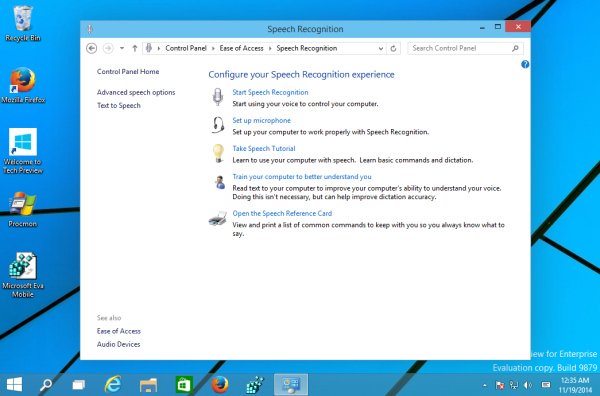Screen dimensions: 600x396
Task: Show hidden tray icons arrow
Action: pos(485,385)
